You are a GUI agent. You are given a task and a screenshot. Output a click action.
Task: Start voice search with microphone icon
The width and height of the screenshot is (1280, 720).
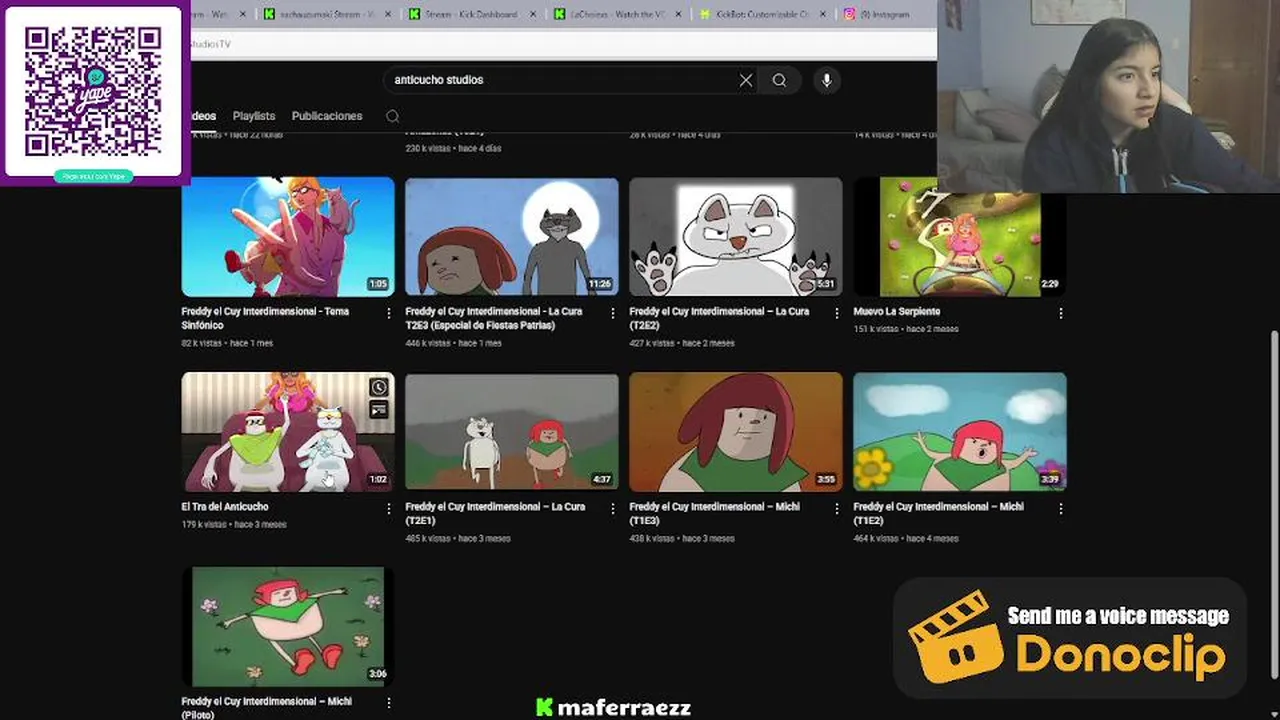tap(826, 80)
